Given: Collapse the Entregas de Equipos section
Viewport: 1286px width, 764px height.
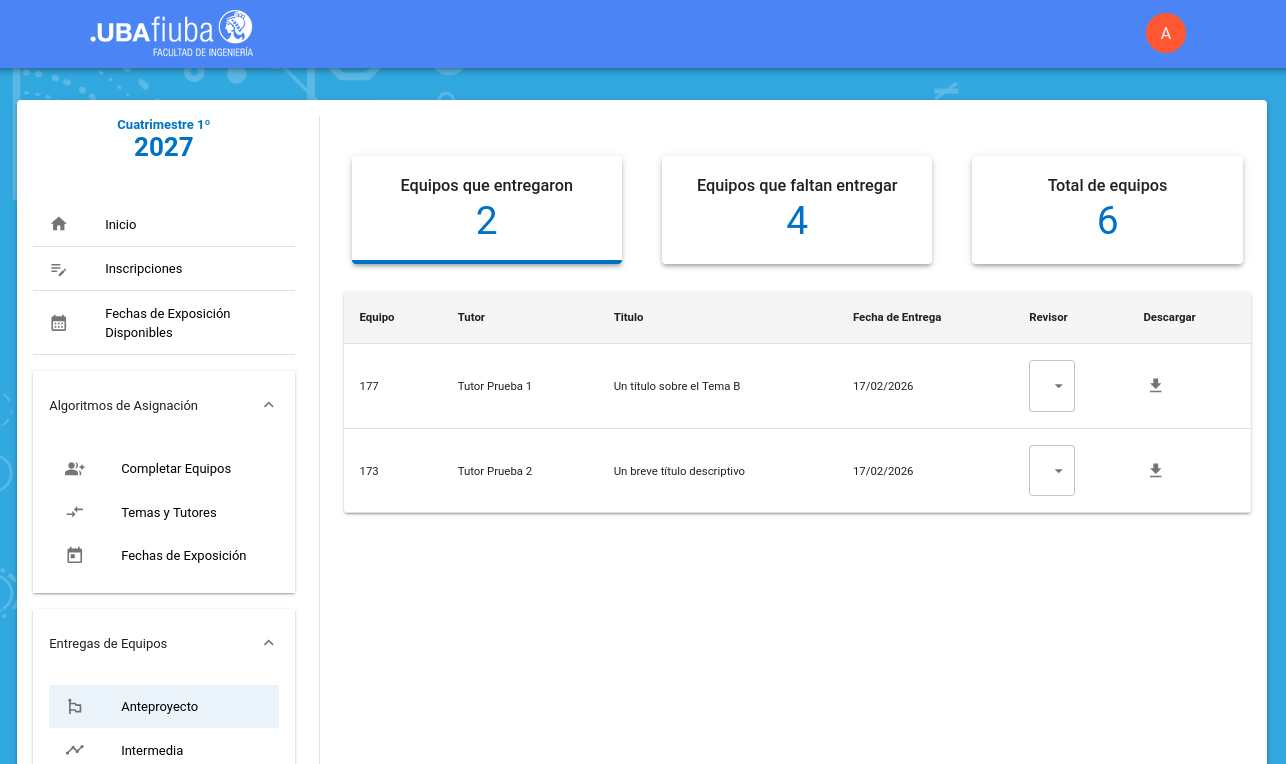Looking at the screenshot, I should pyautogui.click(x=268, y=643).
